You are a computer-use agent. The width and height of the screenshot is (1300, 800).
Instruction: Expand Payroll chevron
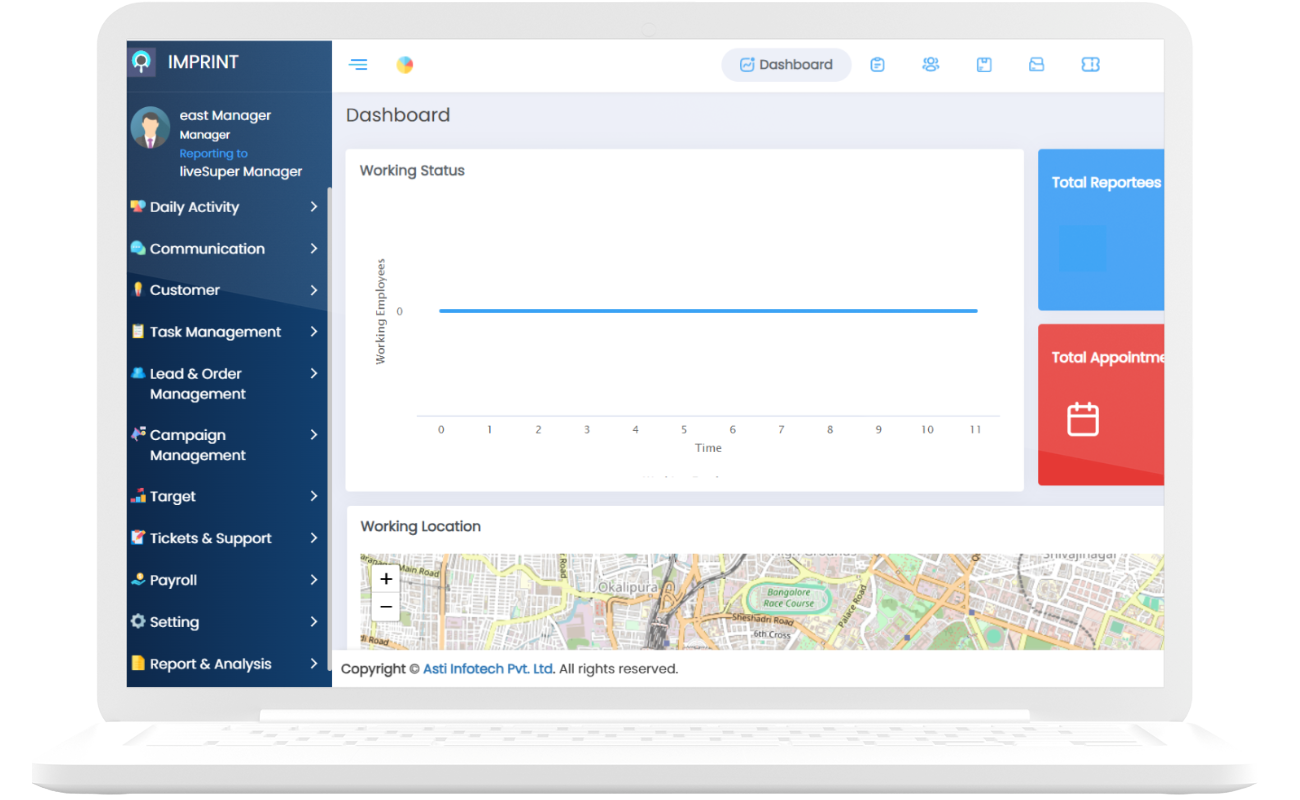click(x=314, y=580)
